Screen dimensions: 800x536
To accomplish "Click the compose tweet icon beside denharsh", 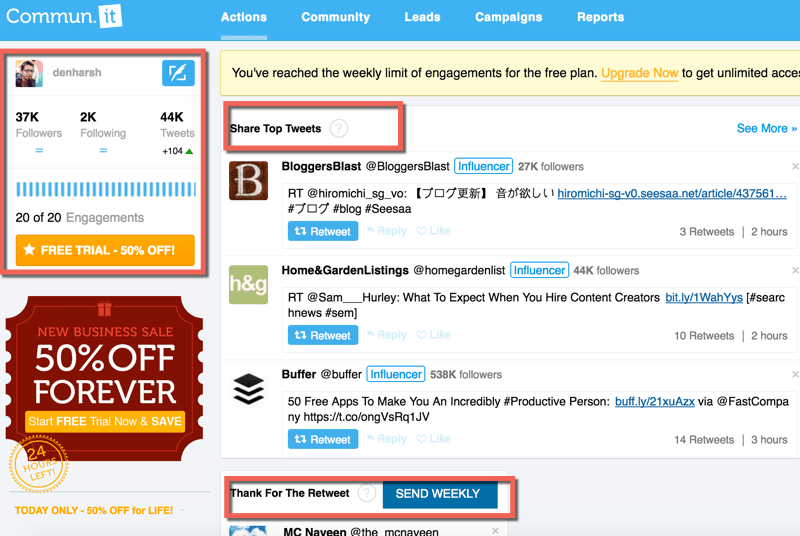I will point(178,73).
